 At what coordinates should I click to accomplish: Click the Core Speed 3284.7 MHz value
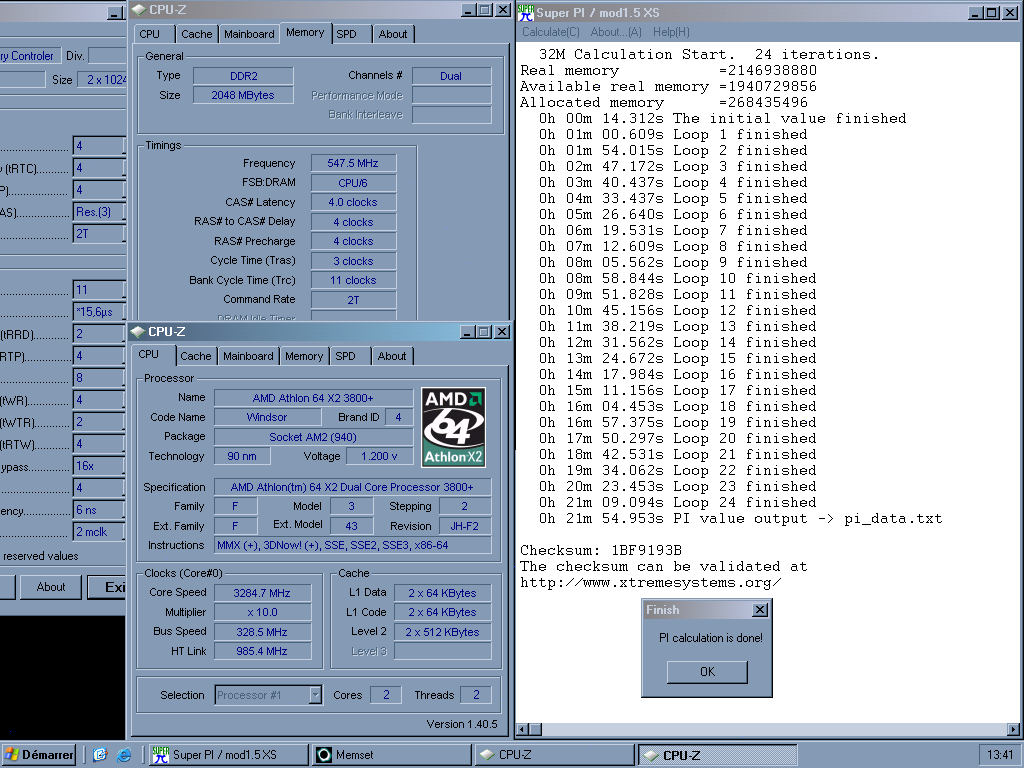[x=262, y=593]
